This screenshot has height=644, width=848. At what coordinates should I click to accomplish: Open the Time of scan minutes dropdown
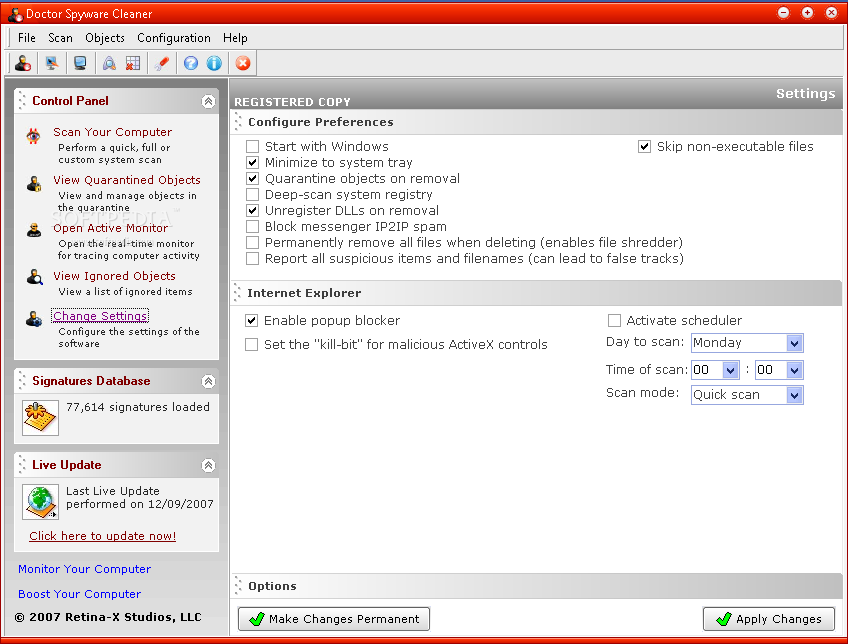point(794,370)
